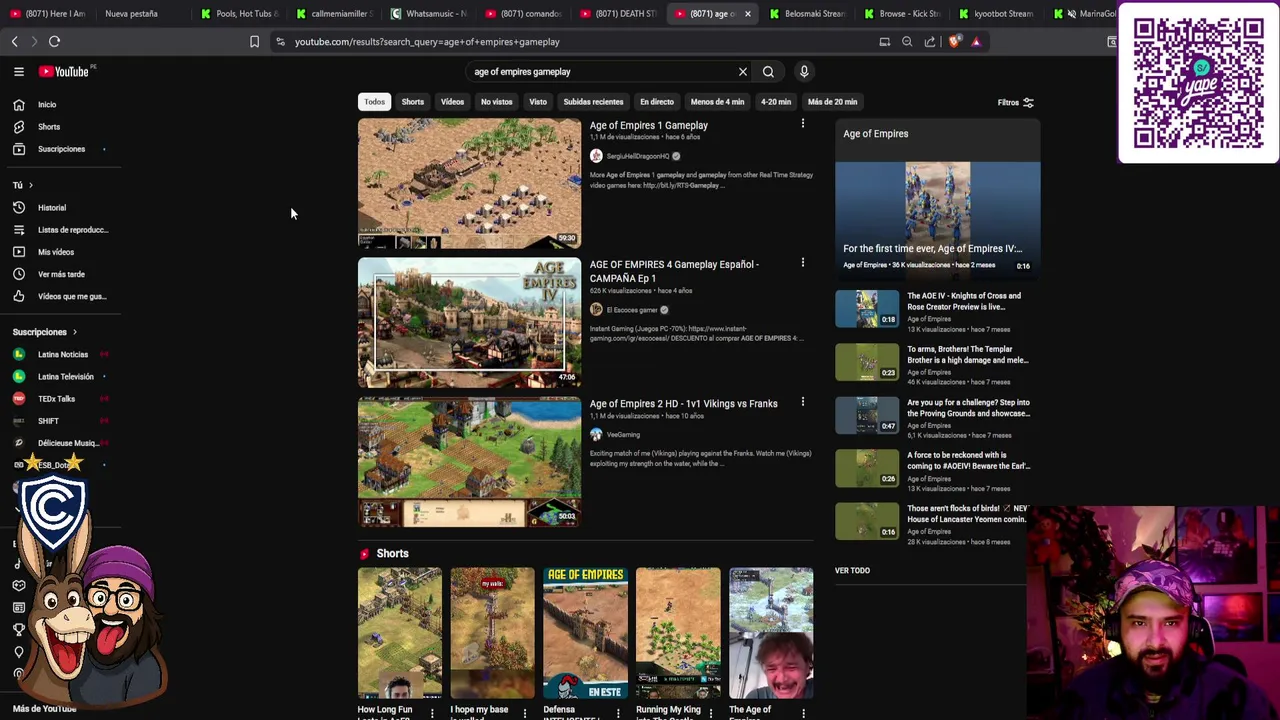Open options for How Long Fun short
Screen dimensions: 1280x720
click(432, 713)
